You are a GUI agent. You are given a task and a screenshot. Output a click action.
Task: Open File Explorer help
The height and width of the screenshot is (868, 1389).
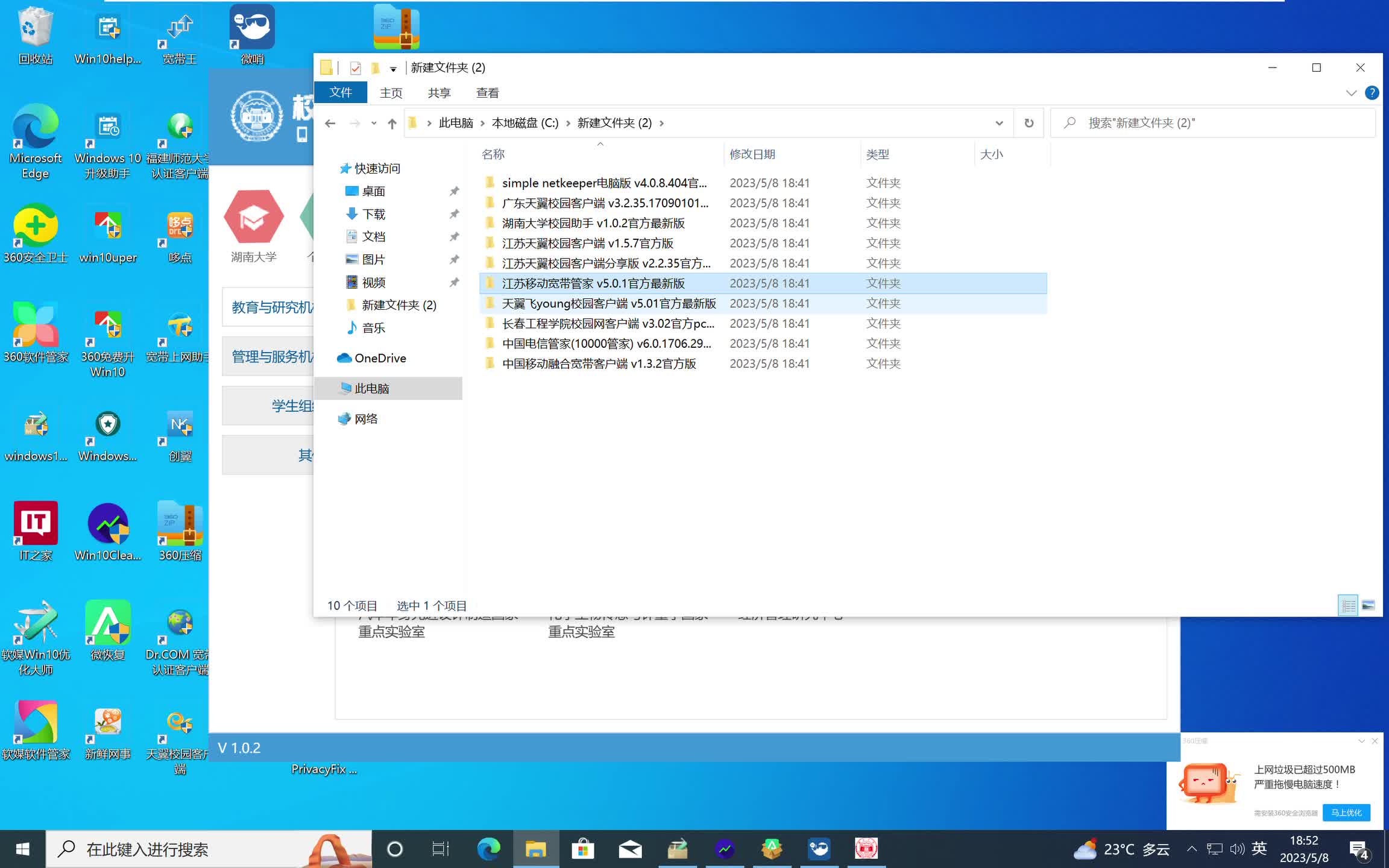point(1372,93)
